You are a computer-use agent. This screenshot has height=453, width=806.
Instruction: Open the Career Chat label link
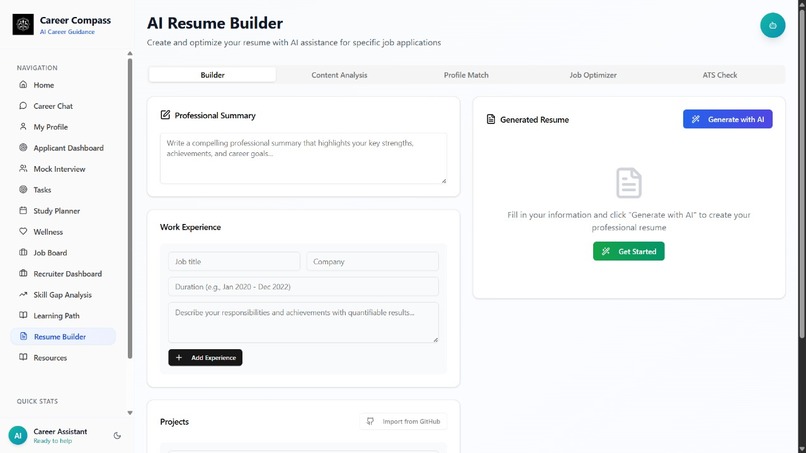53,106
